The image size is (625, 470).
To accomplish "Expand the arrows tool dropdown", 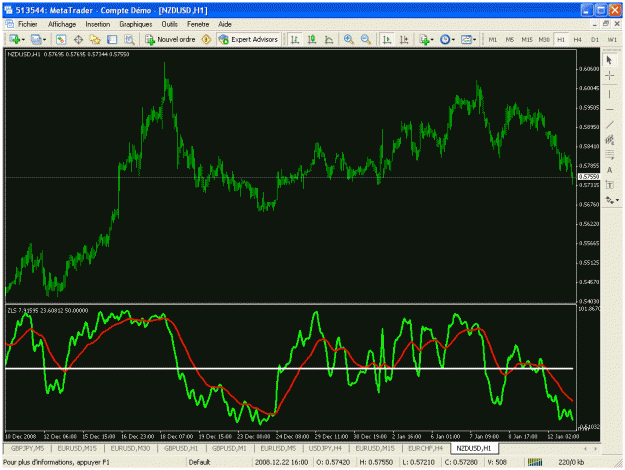I will (617, 201).
